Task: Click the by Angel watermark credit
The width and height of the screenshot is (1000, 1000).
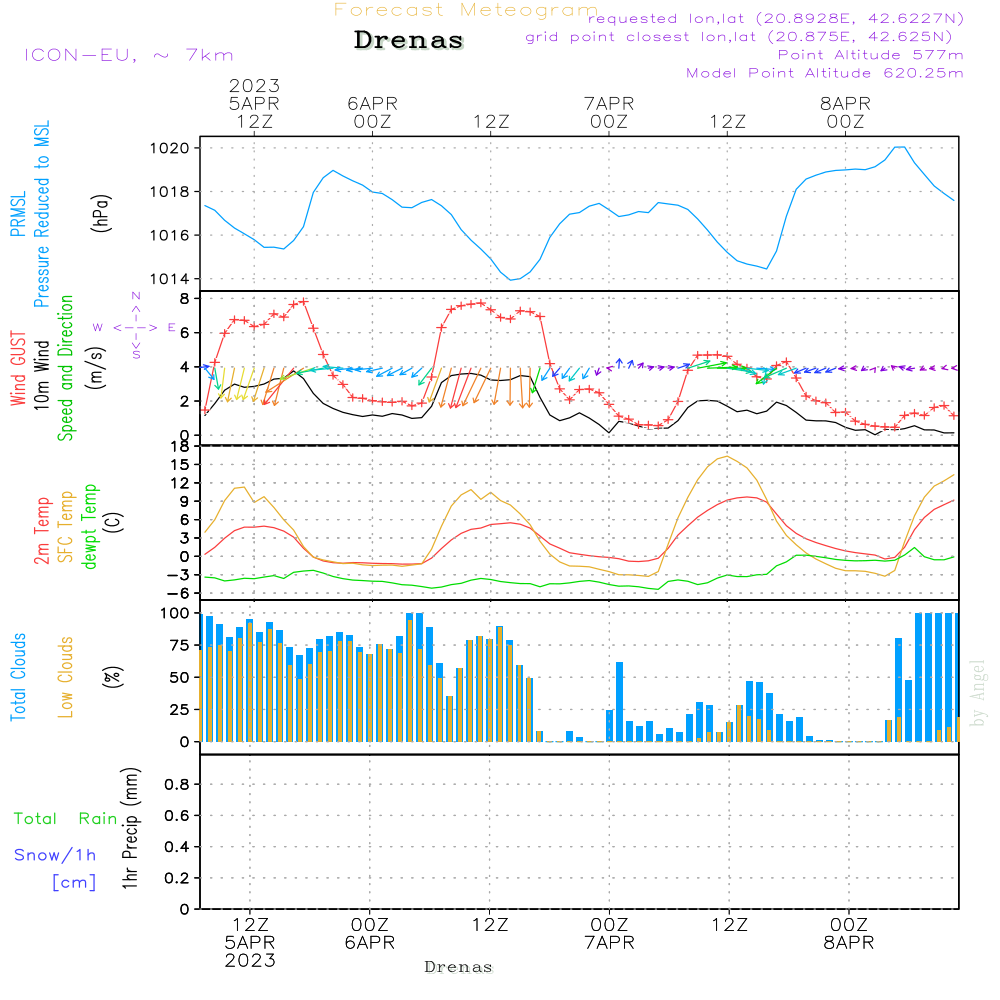Action: (978, 694)
